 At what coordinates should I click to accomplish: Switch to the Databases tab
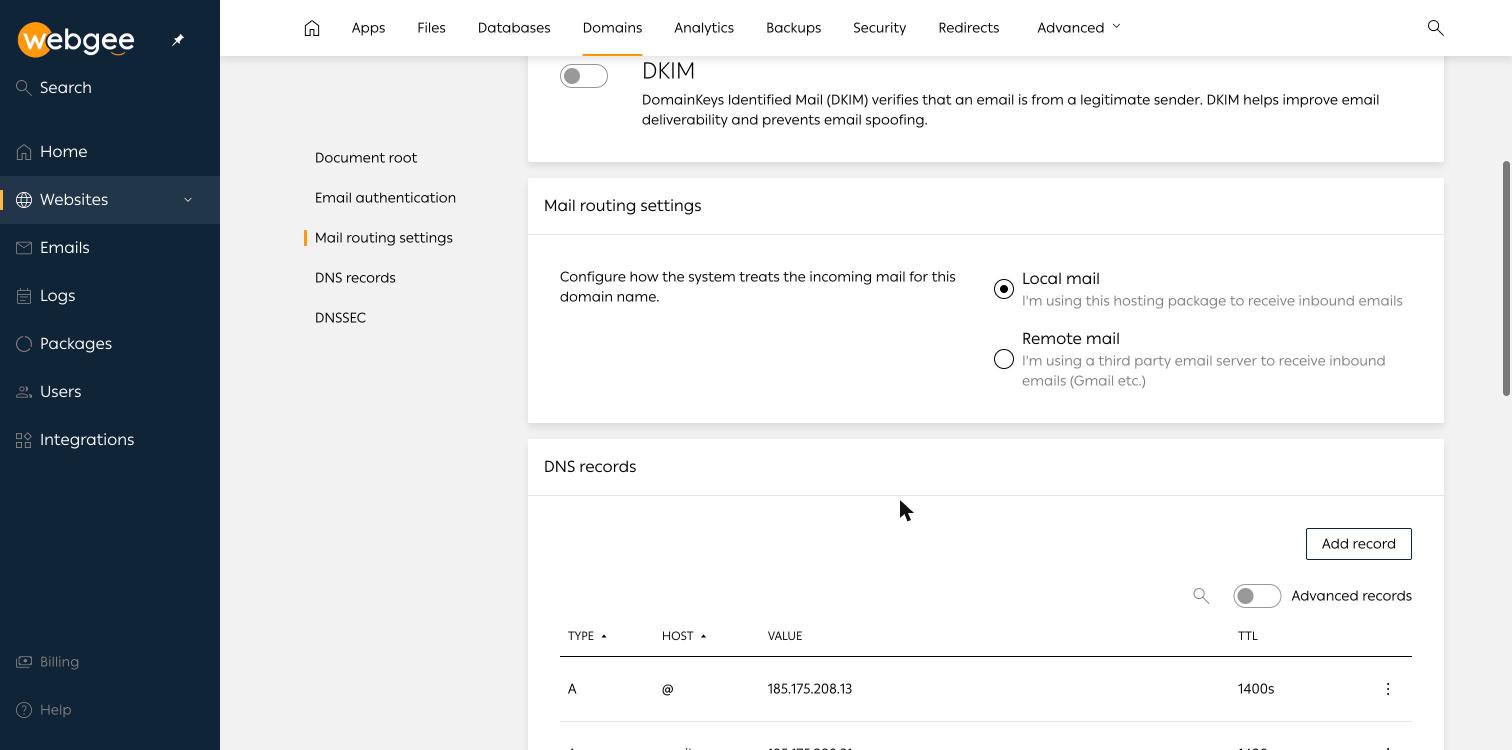click(514, 28)
